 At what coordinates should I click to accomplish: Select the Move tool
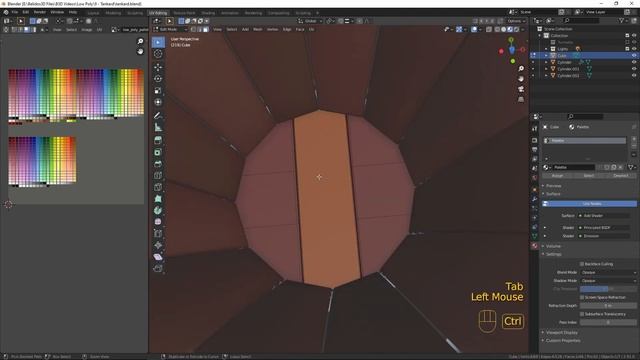158,67
